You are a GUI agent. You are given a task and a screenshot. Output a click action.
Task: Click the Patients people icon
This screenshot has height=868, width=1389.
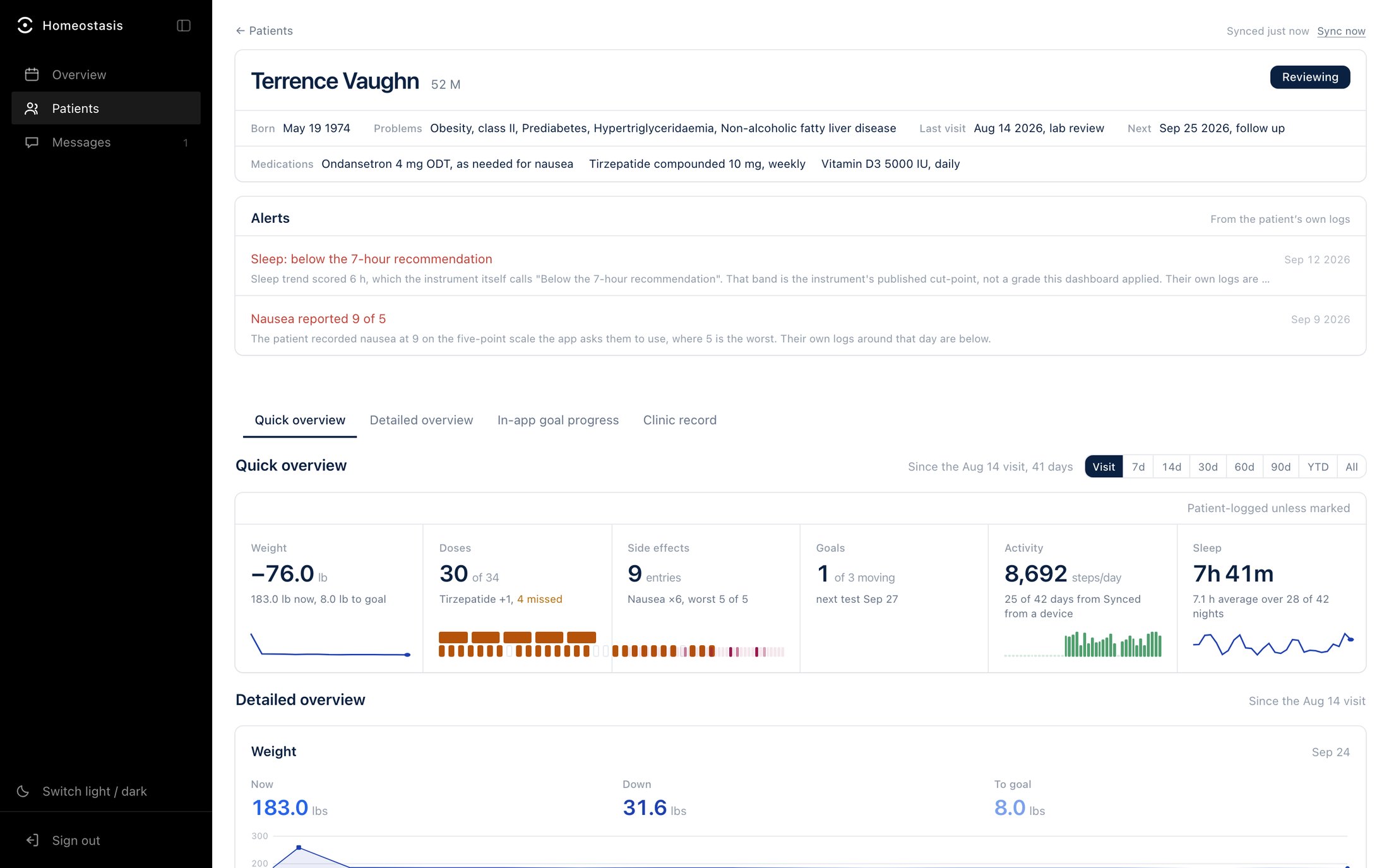(x=32, y=109)
